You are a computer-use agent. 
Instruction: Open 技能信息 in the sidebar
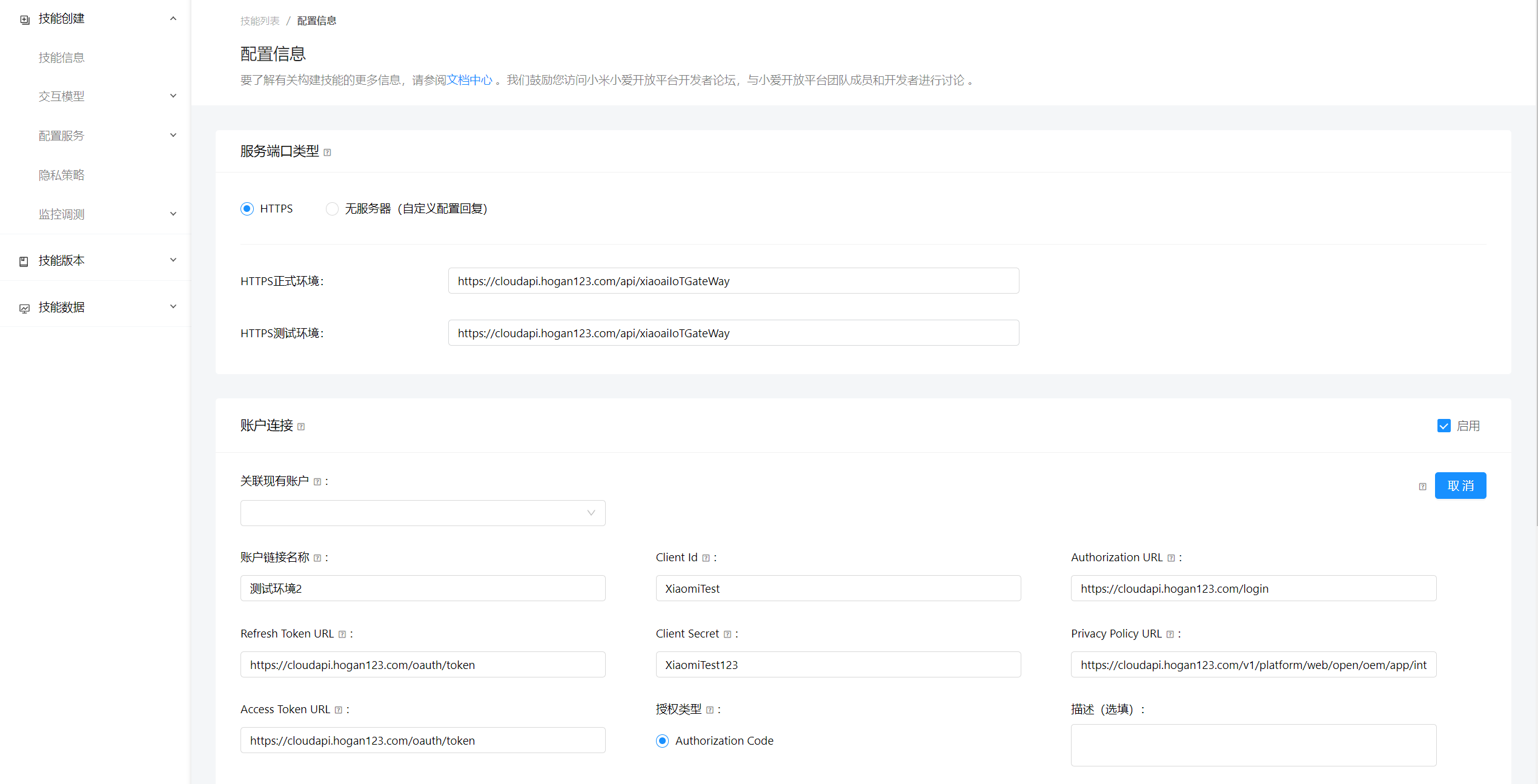(62, 58)
